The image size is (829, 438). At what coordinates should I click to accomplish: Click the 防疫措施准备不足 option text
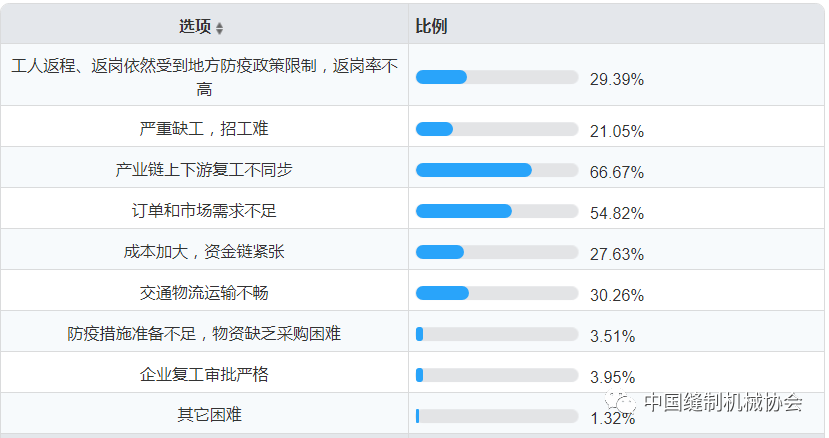204,334
